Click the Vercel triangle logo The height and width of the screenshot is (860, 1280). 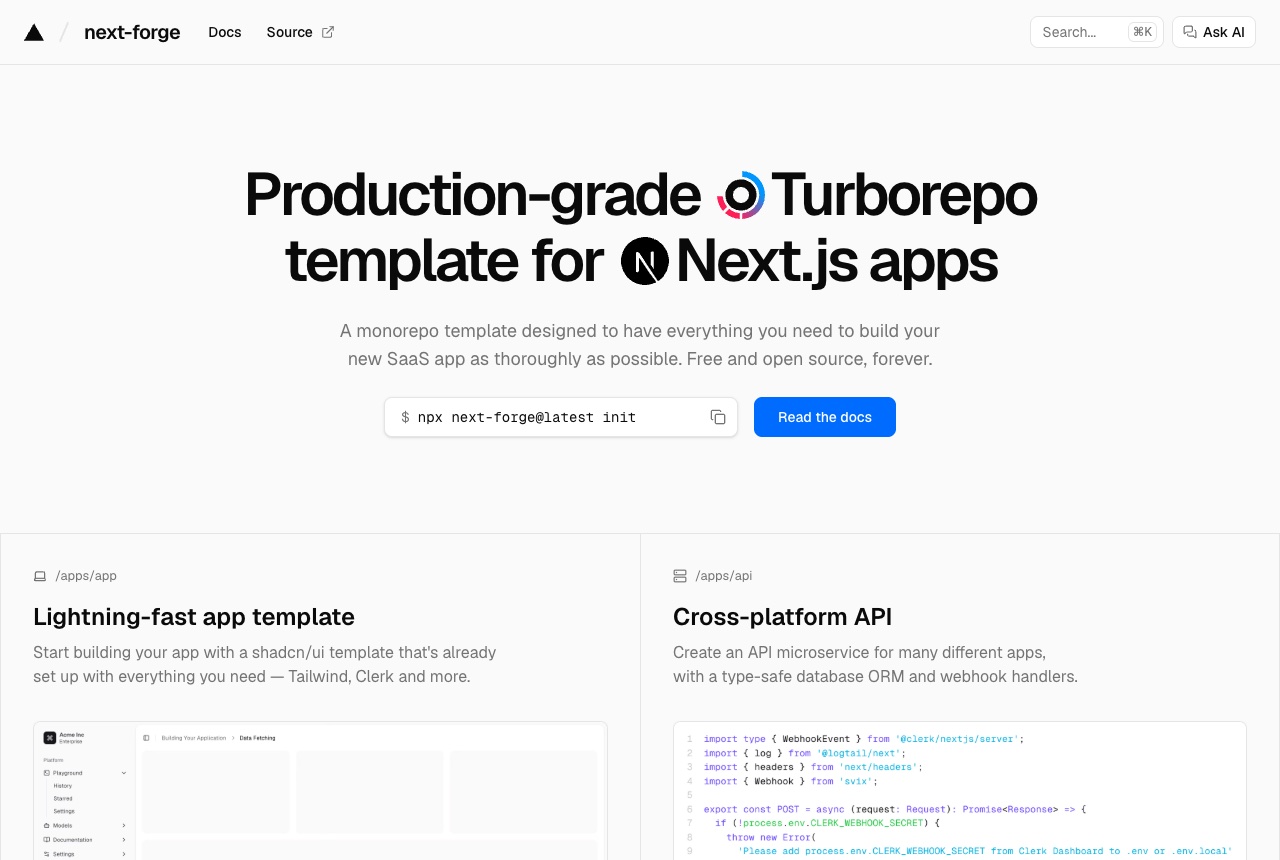pos(34,32)
